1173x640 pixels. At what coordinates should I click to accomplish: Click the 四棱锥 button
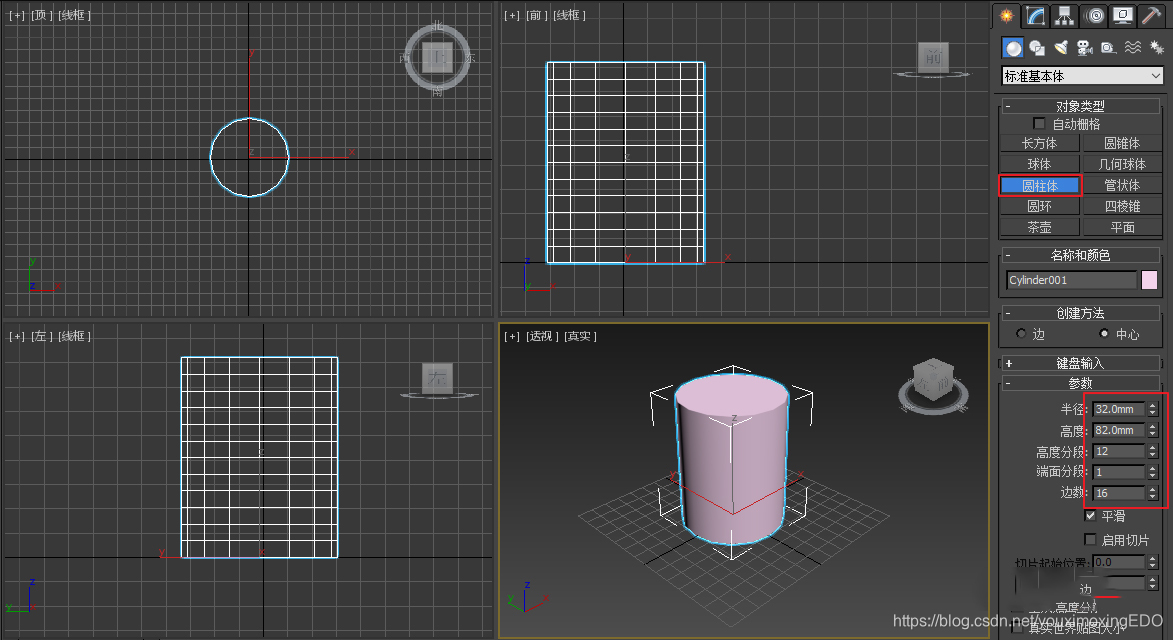(x=1121, y=206)
